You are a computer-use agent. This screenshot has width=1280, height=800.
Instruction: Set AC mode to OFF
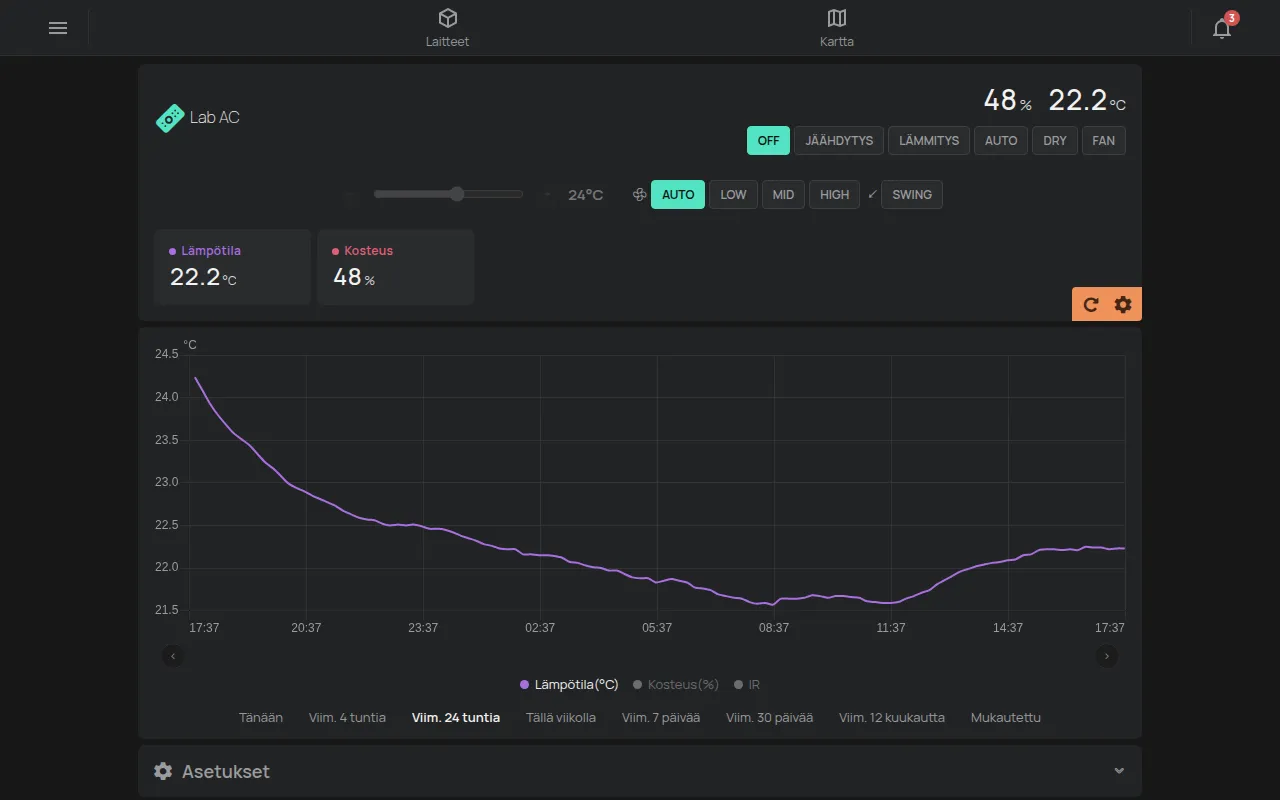[768, 141]
